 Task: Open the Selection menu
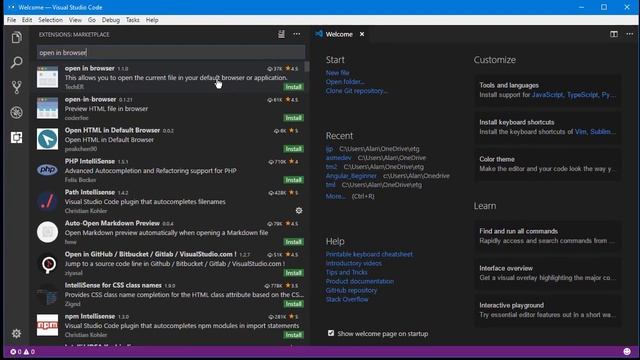[x=50, y=20]
